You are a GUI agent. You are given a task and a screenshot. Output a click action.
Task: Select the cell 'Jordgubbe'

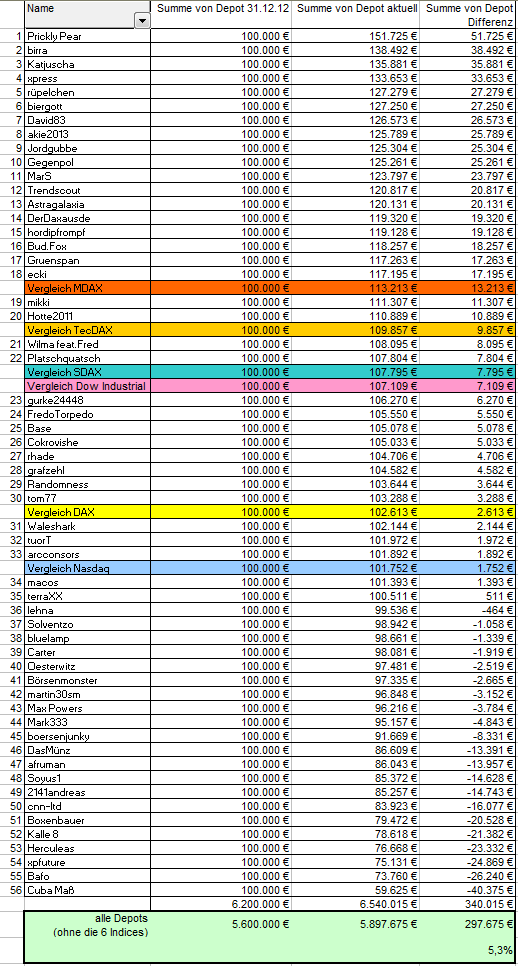(87, 148)
